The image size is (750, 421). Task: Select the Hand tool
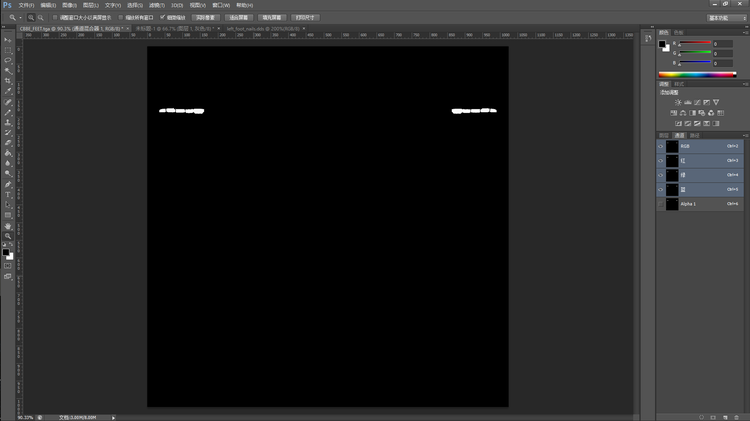[x=8, y=226]
